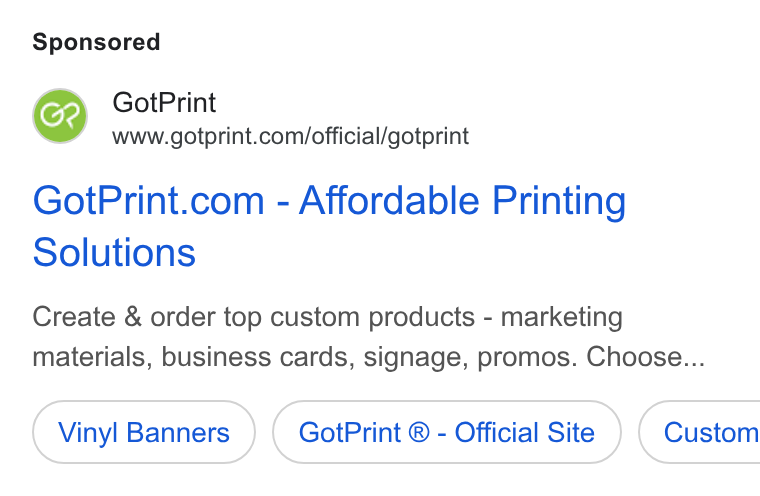The height and width of the screenshot is (496, 760).
Task: Click Official Site text in the middle chip
Action: tap(524, 432)
